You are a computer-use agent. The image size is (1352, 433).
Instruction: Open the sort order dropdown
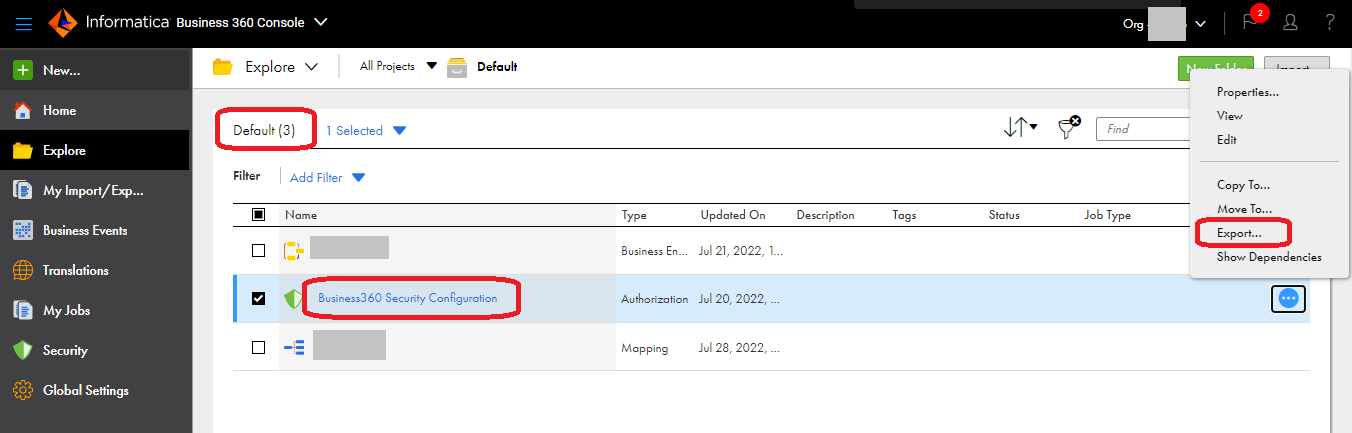[x=1020, y=128]
